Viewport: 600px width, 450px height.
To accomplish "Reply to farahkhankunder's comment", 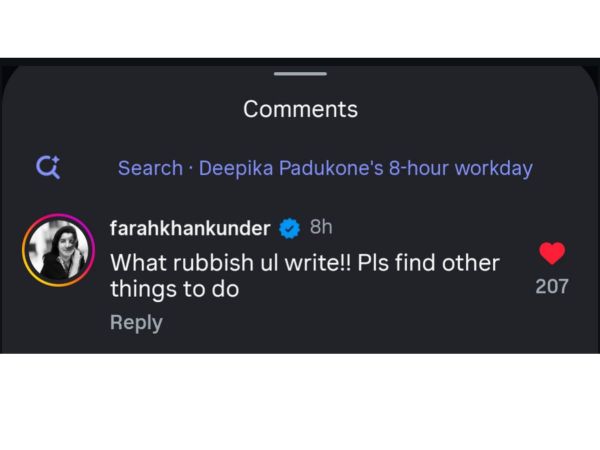I will (x=136, y=322).
